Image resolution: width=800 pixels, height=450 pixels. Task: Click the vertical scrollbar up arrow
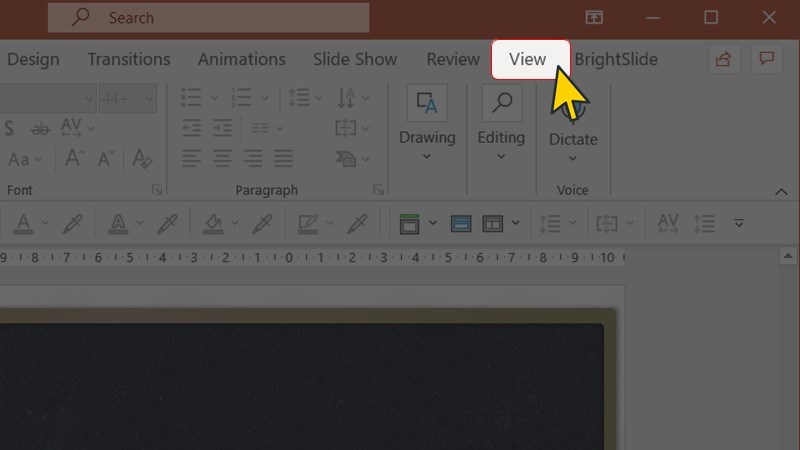(x=788, y=256)
